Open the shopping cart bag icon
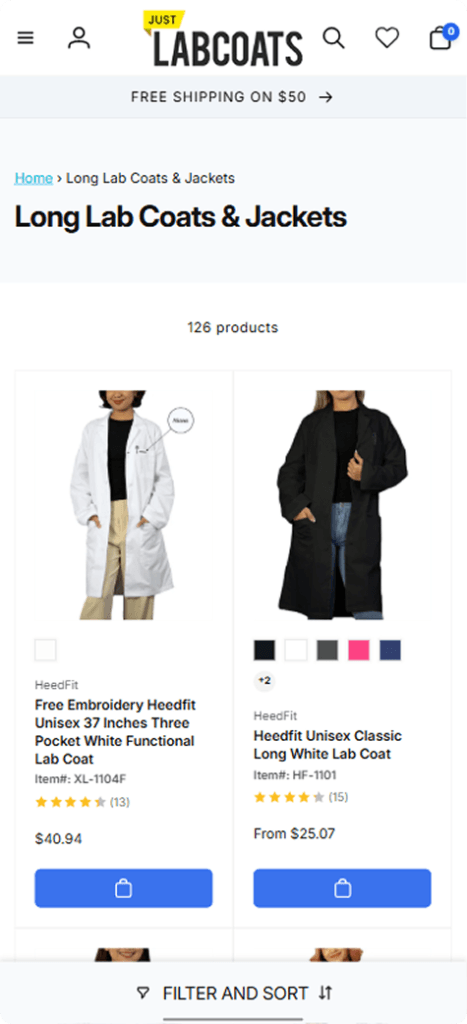The height and width of the screenshot is (1024, 467). 441,37
